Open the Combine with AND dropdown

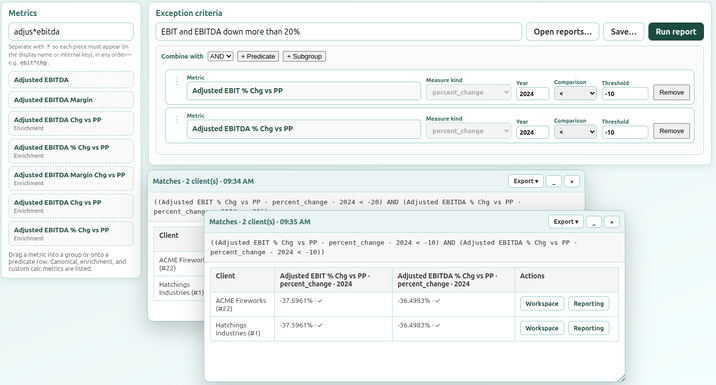221,56
